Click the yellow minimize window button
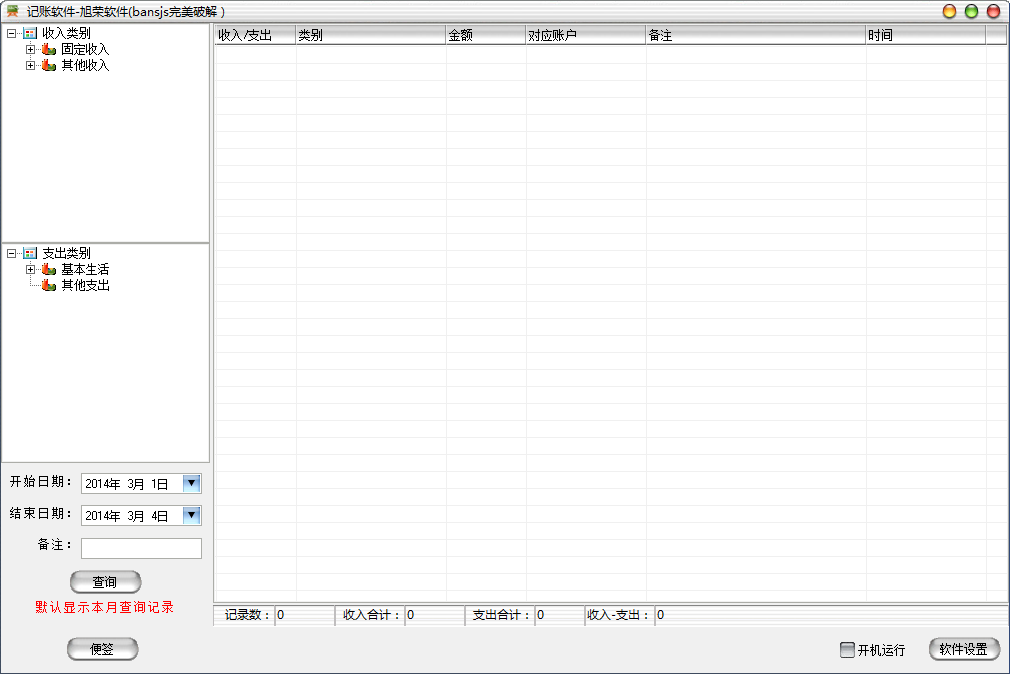This screenshot has height=674, width=1010. 949,12
